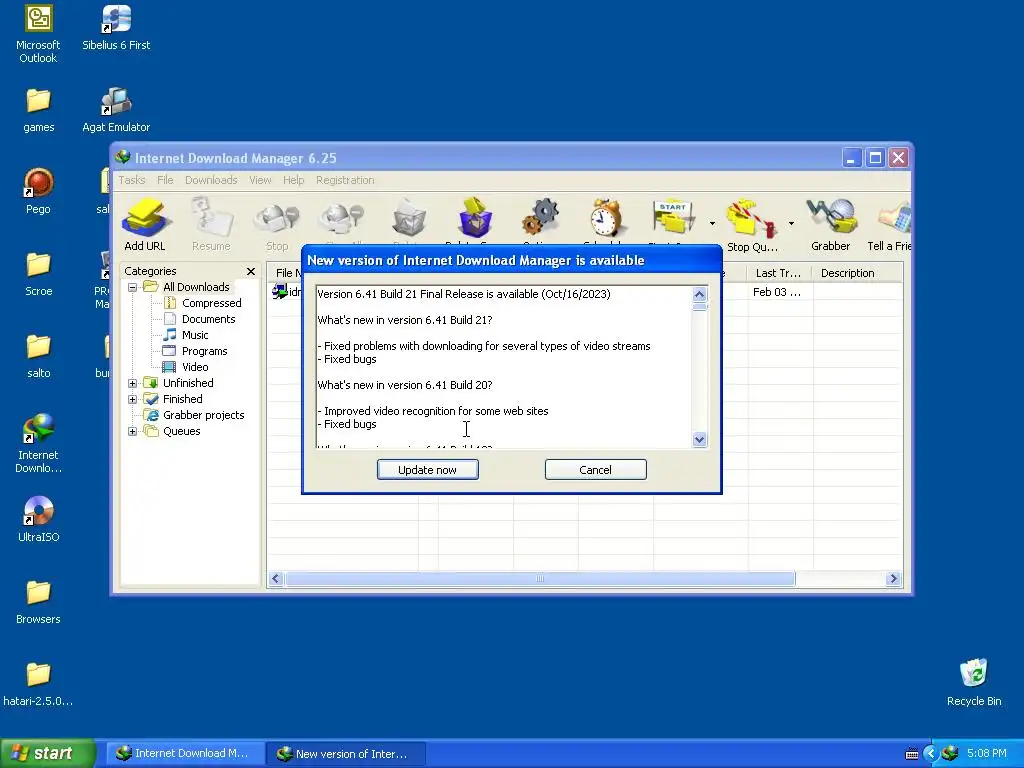Expand the Unfinished category node
This screenshot has height=768, width=1024.
tap(133, 383)
